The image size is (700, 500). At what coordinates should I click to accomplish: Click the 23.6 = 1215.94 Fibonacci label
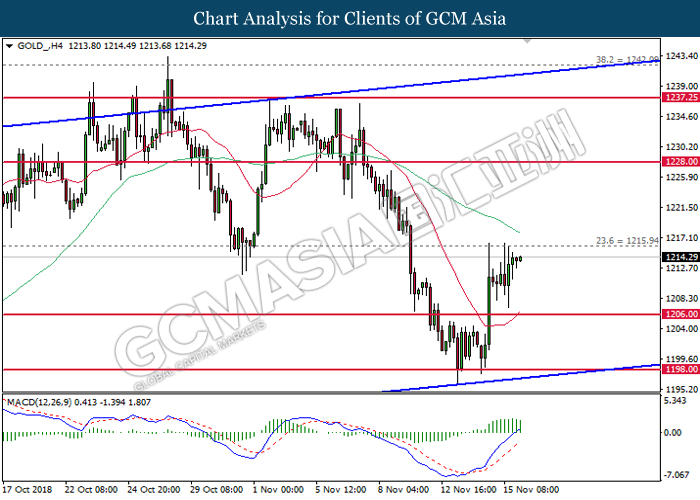[x=627, y=241]
